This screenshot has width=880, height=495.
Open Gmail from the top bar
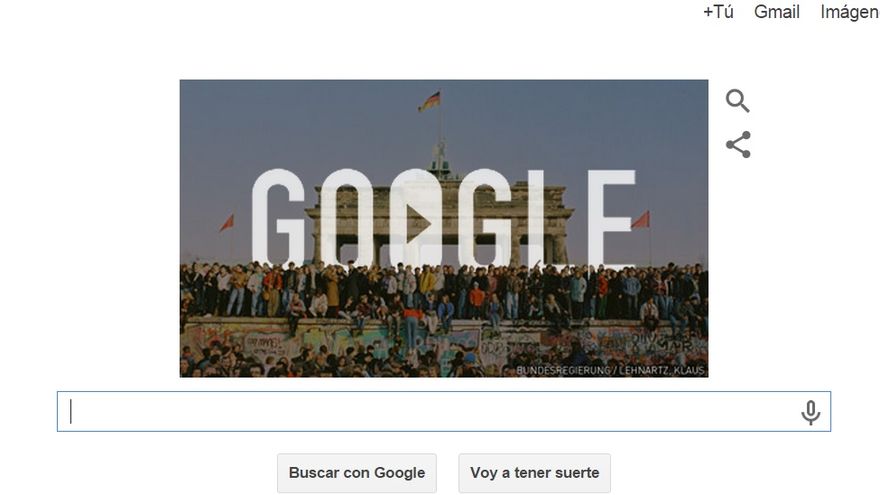(x=776, y=12)
